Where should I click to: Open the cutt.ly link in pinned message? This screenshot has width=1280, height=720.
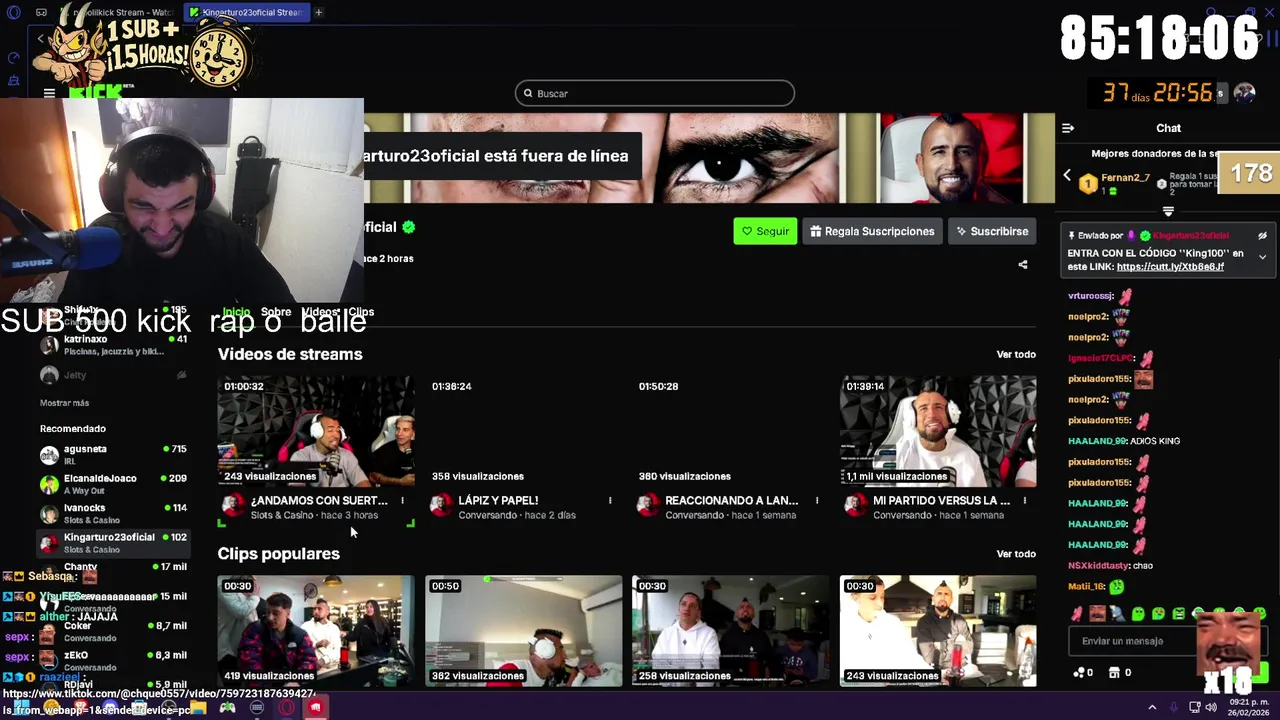tap(1170, 267)
